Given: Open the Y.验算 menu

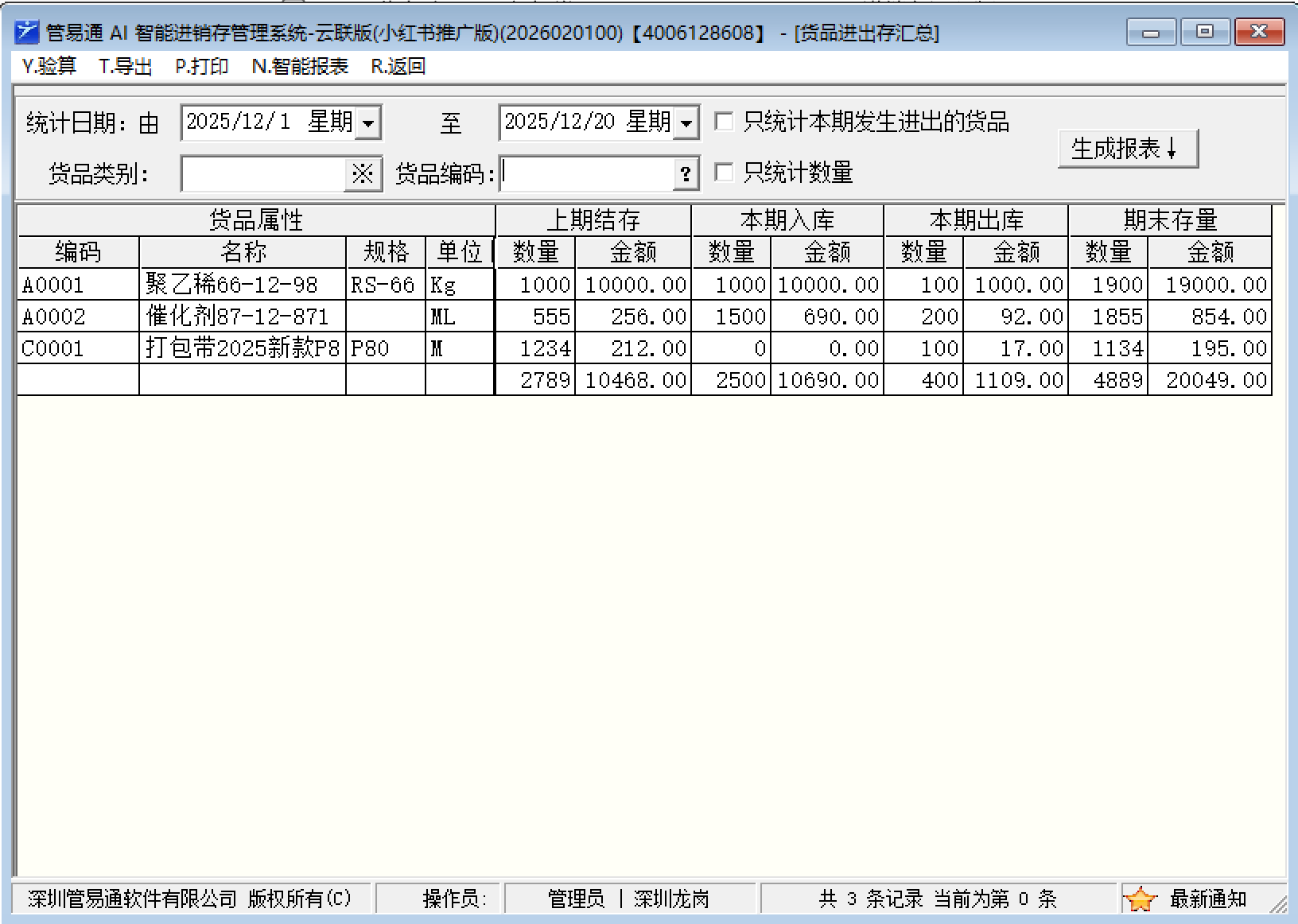Looking at the screenshot, I should click(49, 67).
